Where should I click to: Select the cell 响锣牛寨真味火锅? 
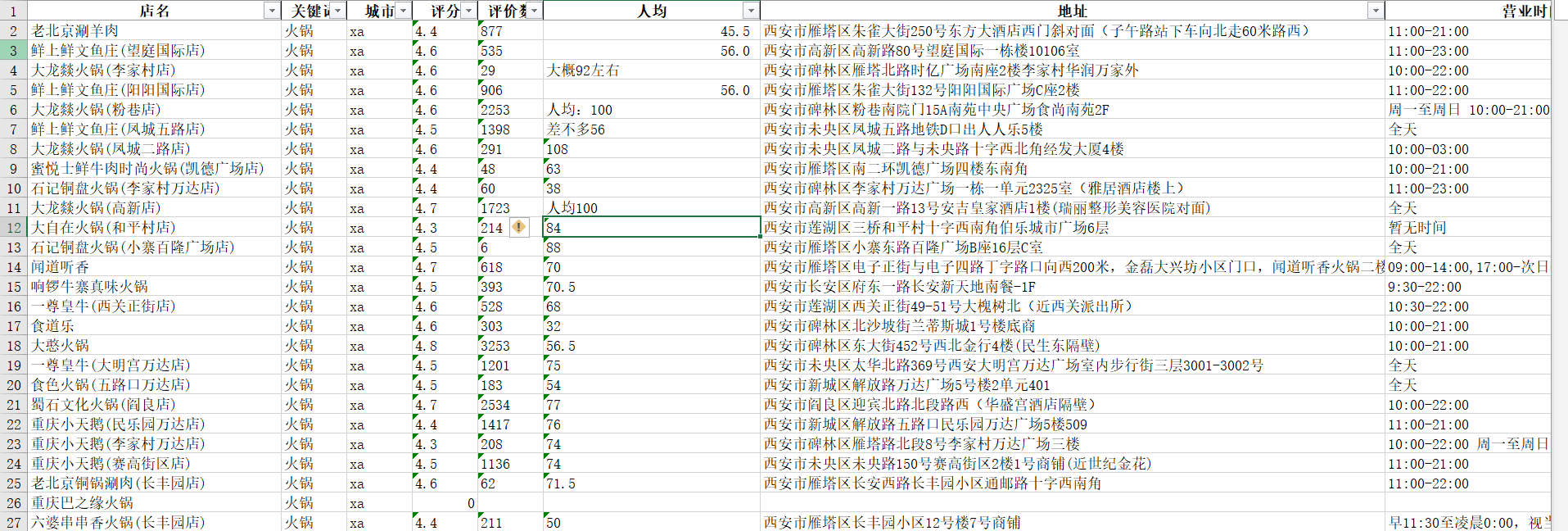click(x=155, y=287)
